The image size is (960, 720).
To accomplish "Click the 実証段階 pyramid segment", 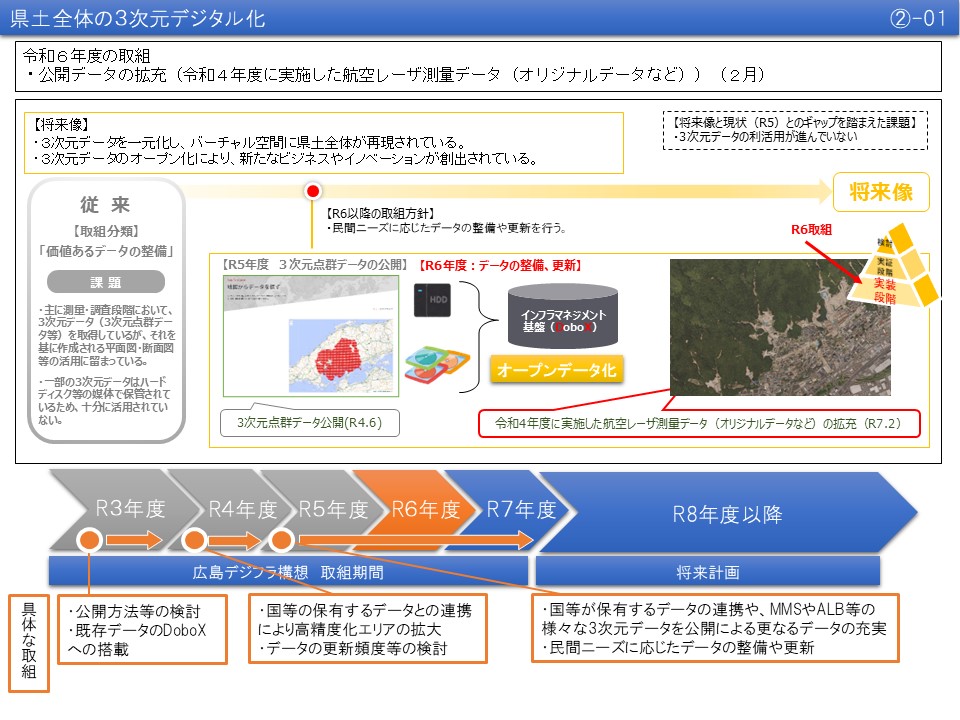I will (884, 267).
